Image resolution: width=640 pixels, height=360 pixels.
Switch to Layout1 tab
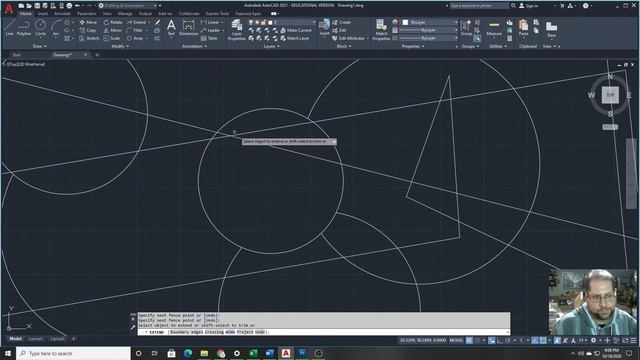click(x=36, y=339)
